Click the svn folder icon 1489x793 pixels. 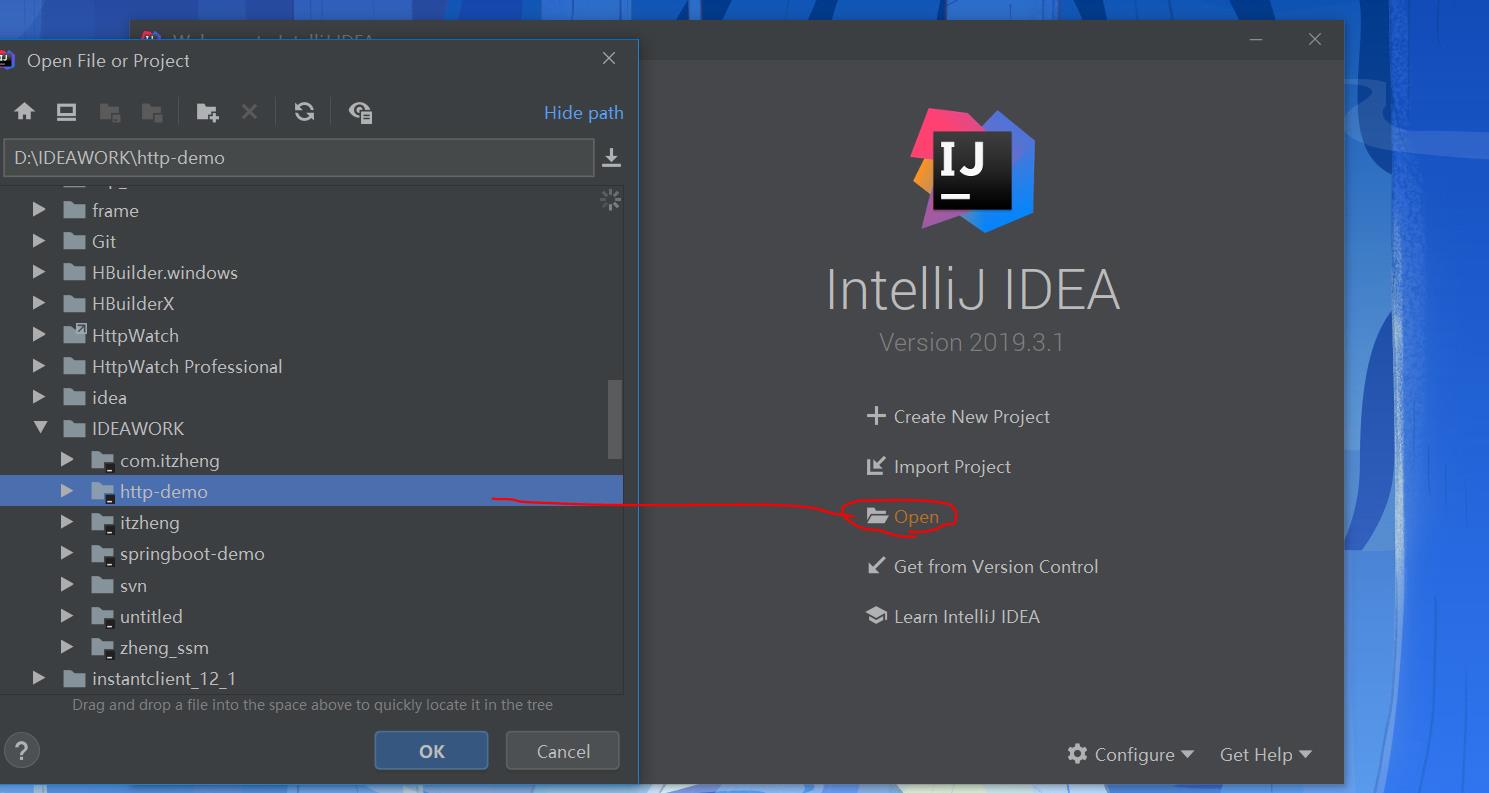pyautogui.click(x=102, y=585)
